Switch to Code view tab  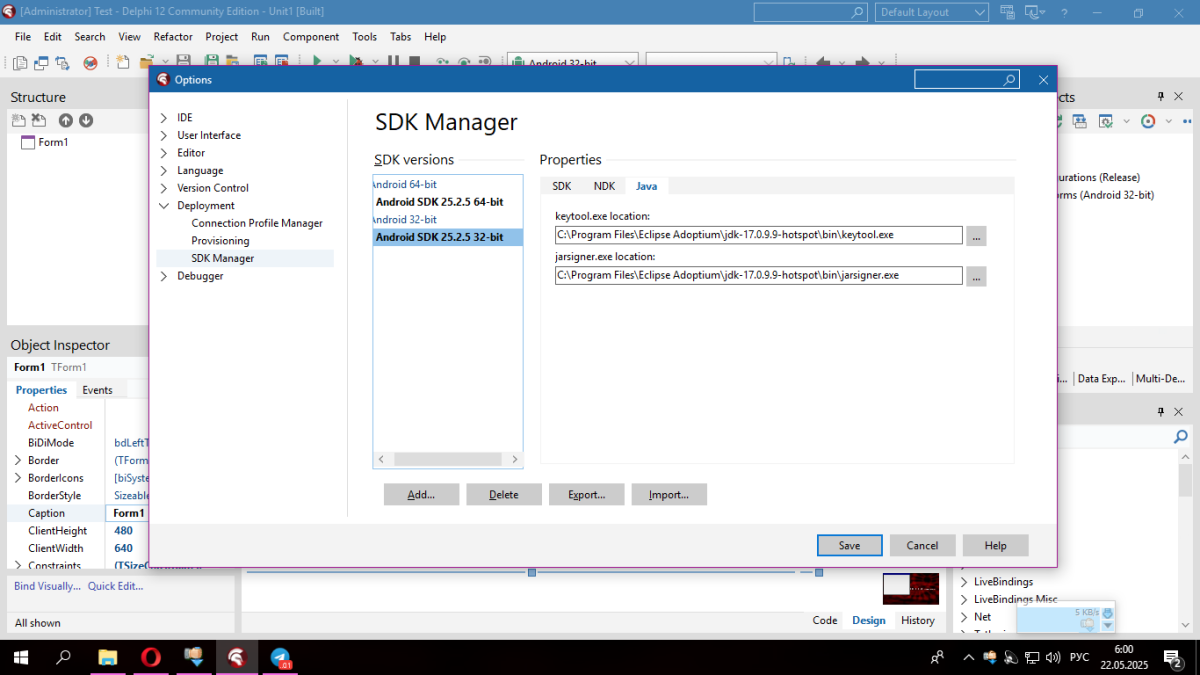pyautogui.click(x=825, y=620)
